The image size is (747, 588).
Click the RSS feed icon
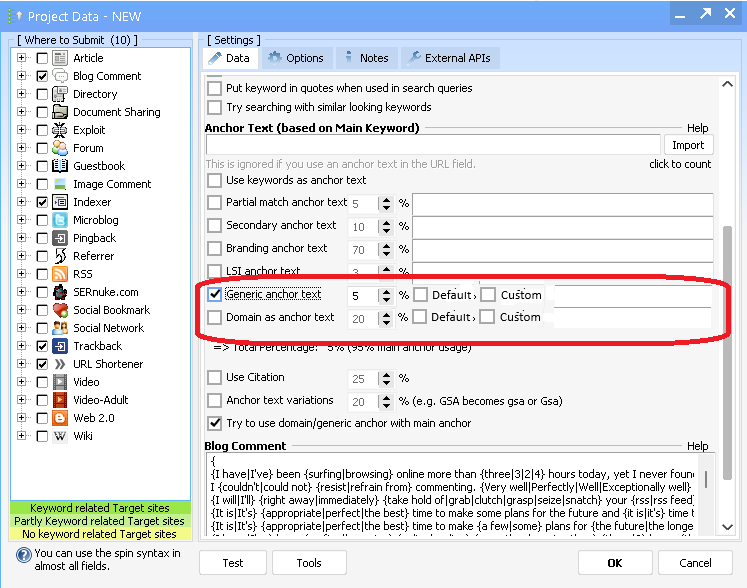[60, 274]
